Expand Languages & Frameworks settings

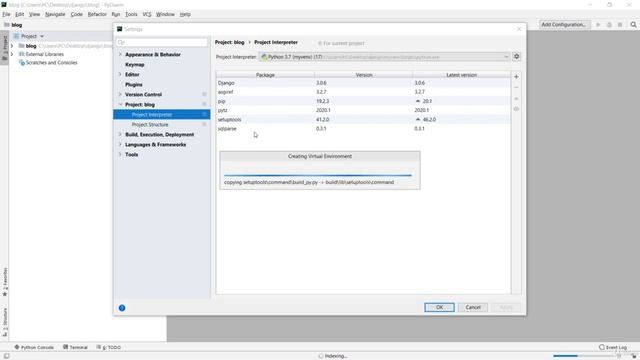click(120, 144)
